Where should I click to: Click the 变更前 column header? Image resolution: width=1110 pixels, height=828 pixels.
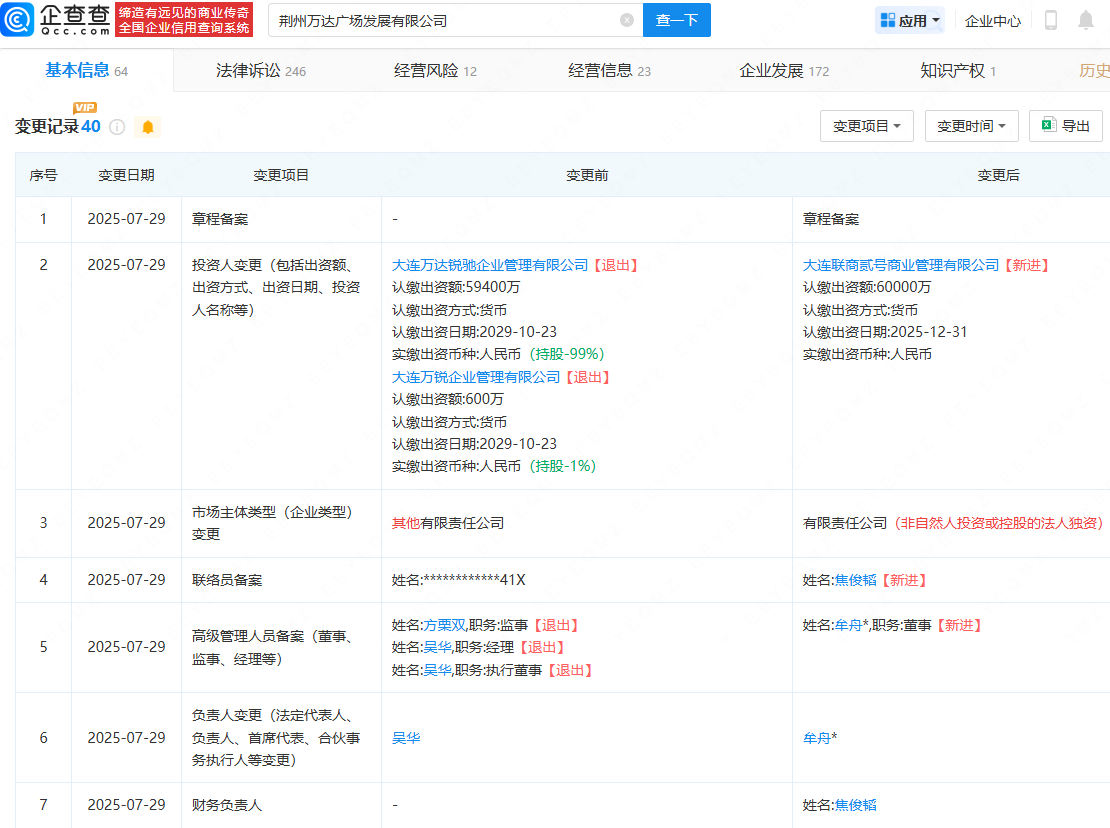tap(587, 175)
